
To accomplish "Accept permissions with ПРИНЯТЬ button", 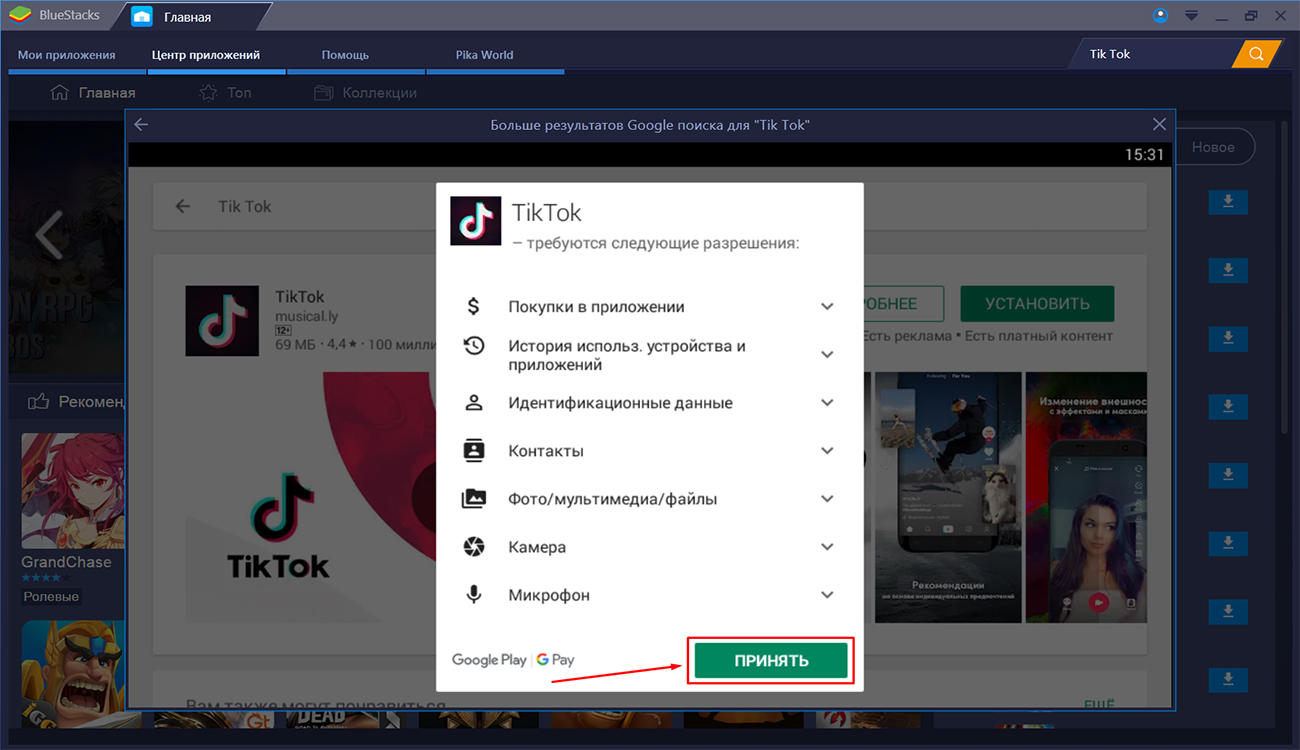I will coord(771,661).
